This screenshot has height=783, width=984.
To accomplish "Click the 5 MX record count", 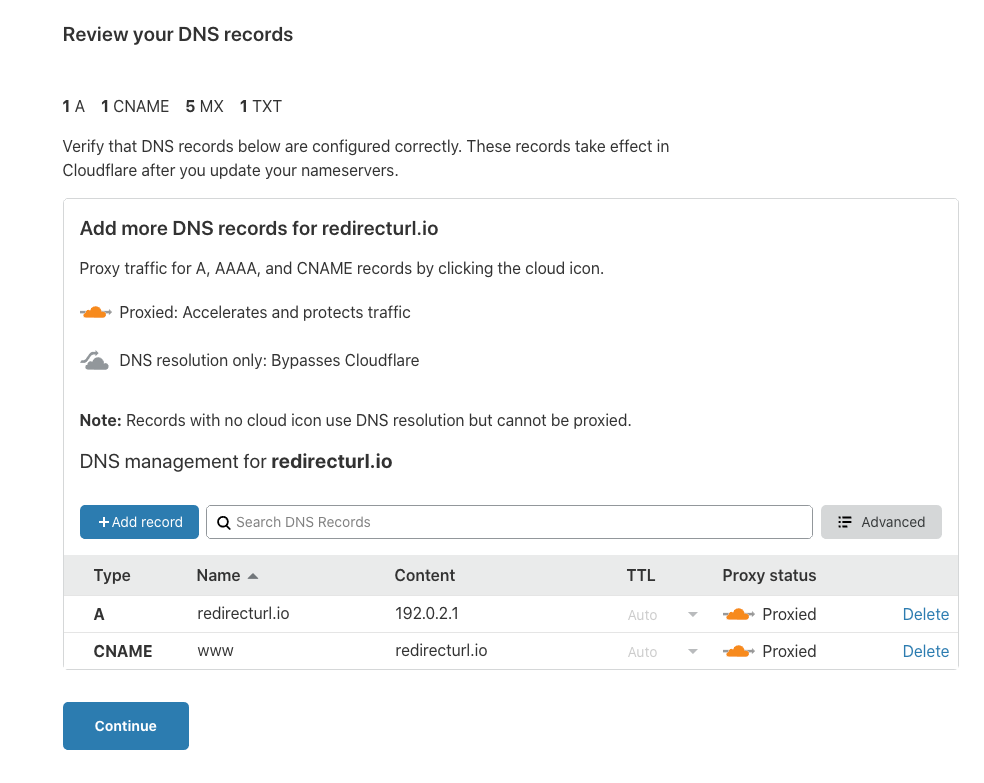I will pos(205,106).
